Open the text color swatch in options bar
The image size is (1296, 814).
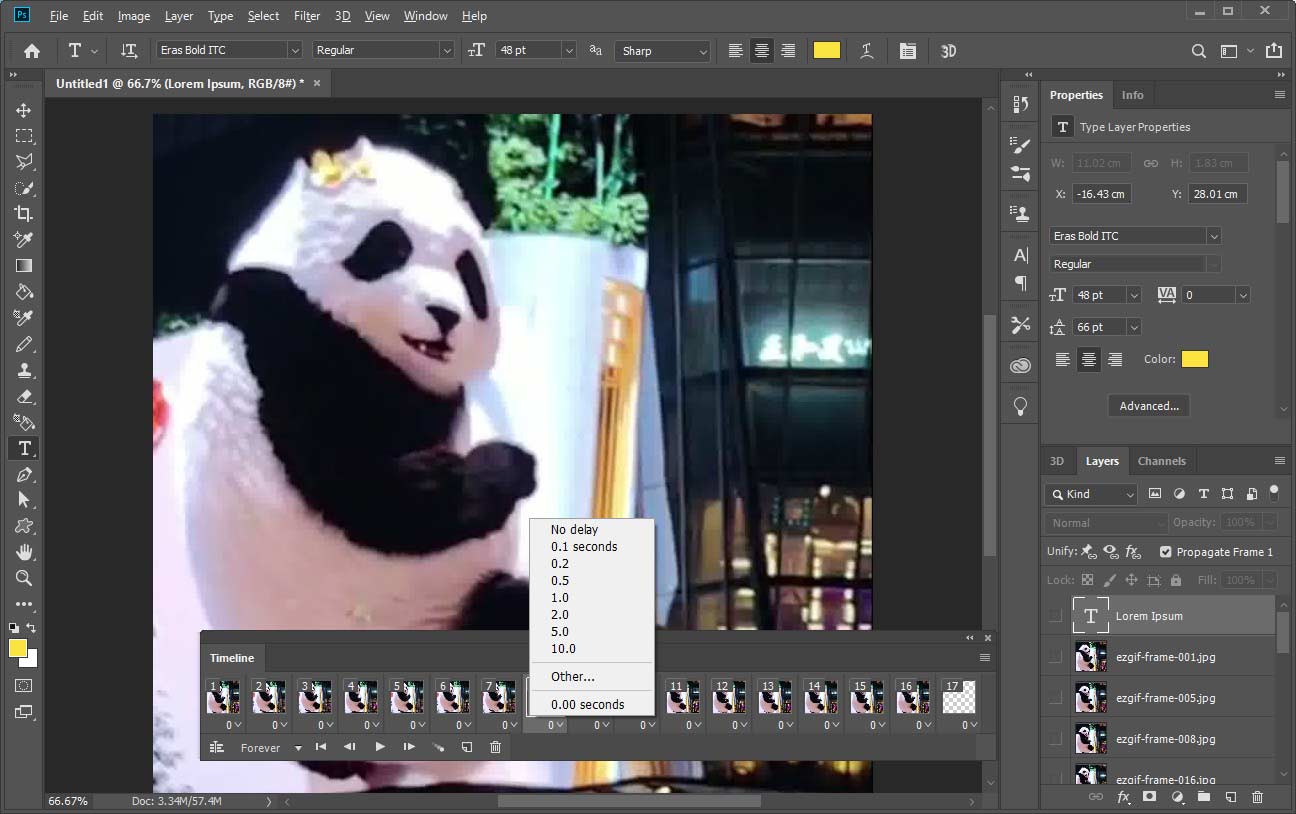(826, 51)
